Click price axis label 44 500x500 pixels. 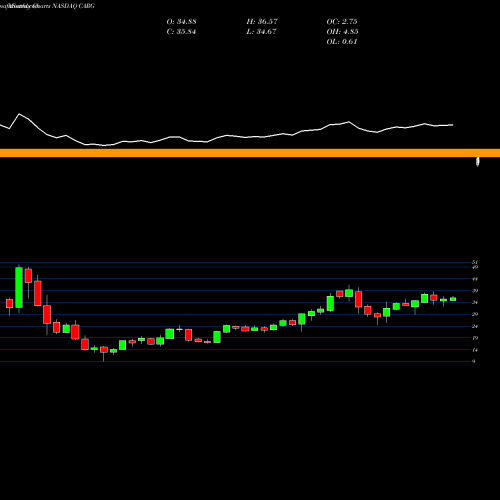click(x=475, y=279)
